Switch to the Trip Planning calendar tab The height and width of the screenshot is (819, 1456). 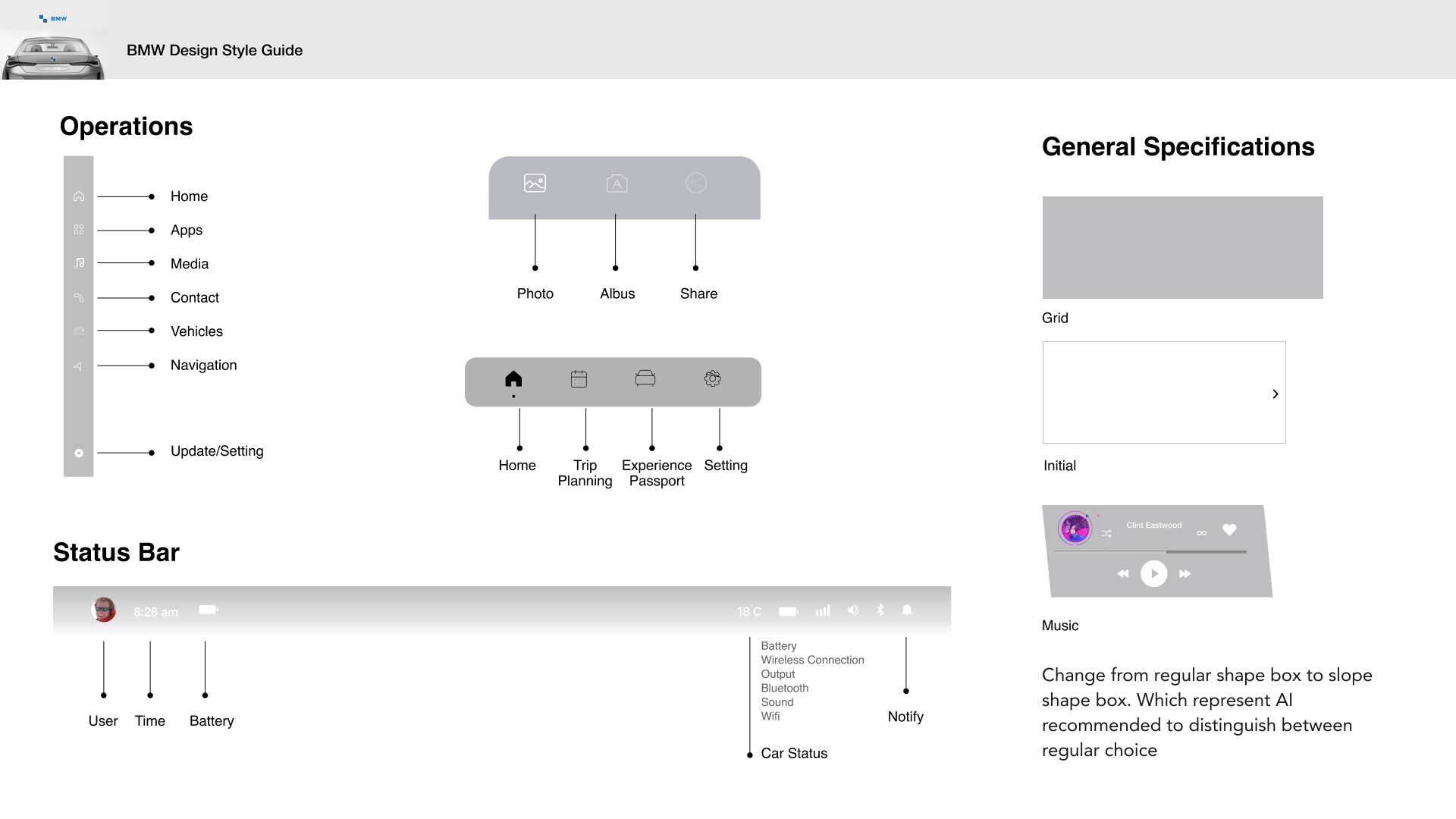click(579, 379)
